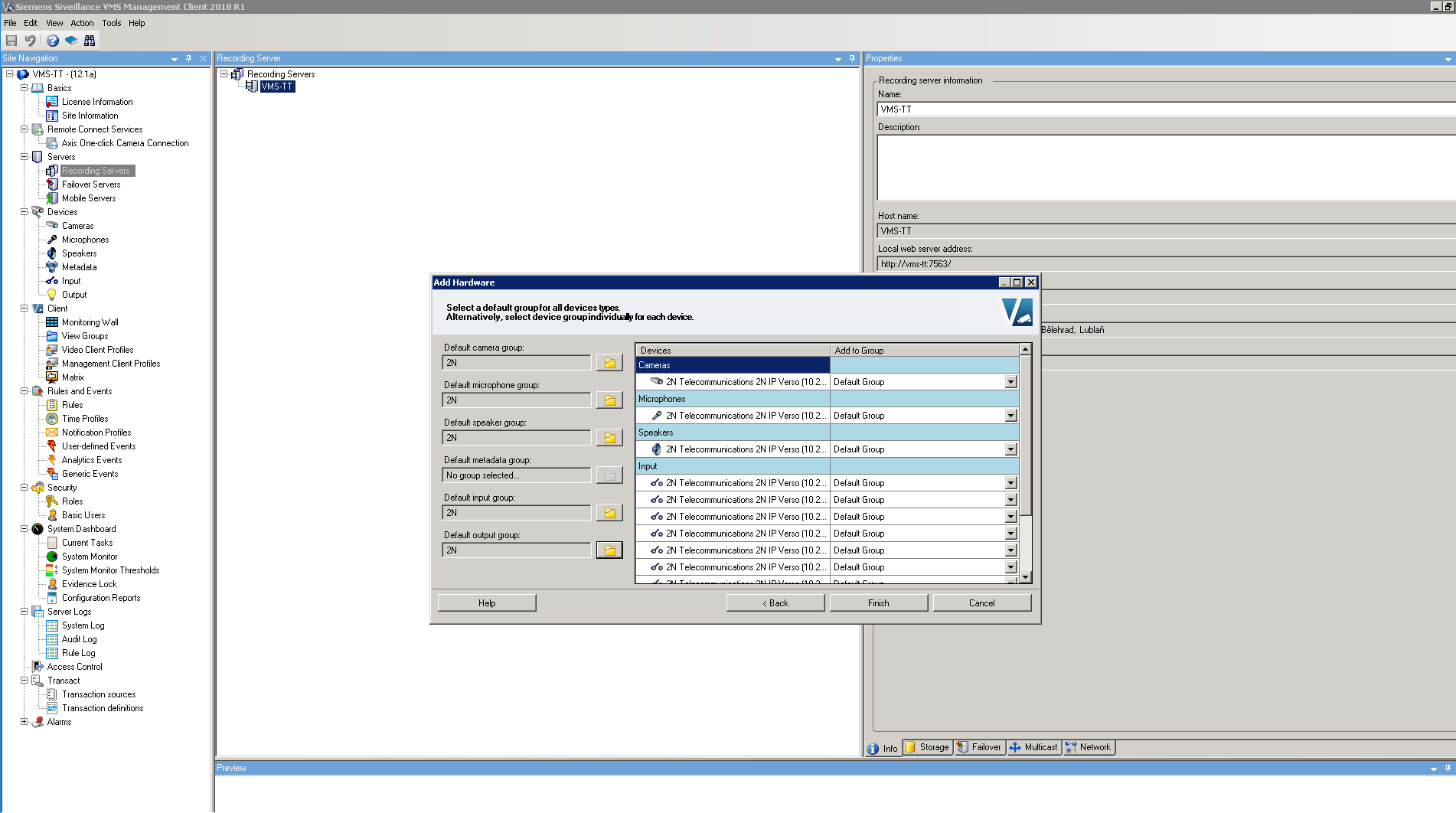Image resolution: width=1456 pixels, height=813 pixels.
Task: Collapse the Rules and Events tree node
Action: (24, 391)
